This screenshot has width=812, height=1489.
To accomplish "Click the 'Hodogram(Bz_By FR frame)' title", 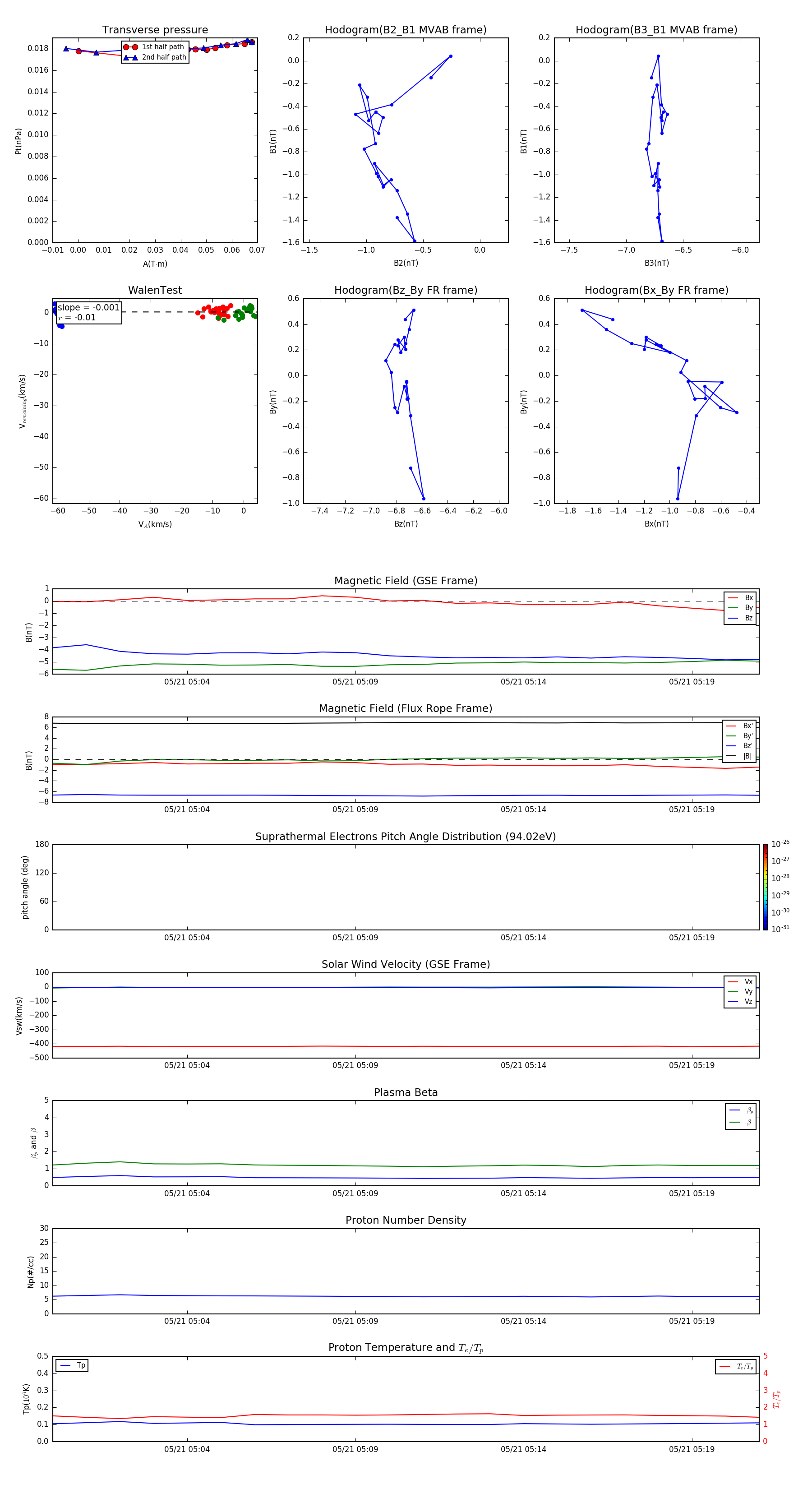I will pyautogui.click(x=406, y=290).
